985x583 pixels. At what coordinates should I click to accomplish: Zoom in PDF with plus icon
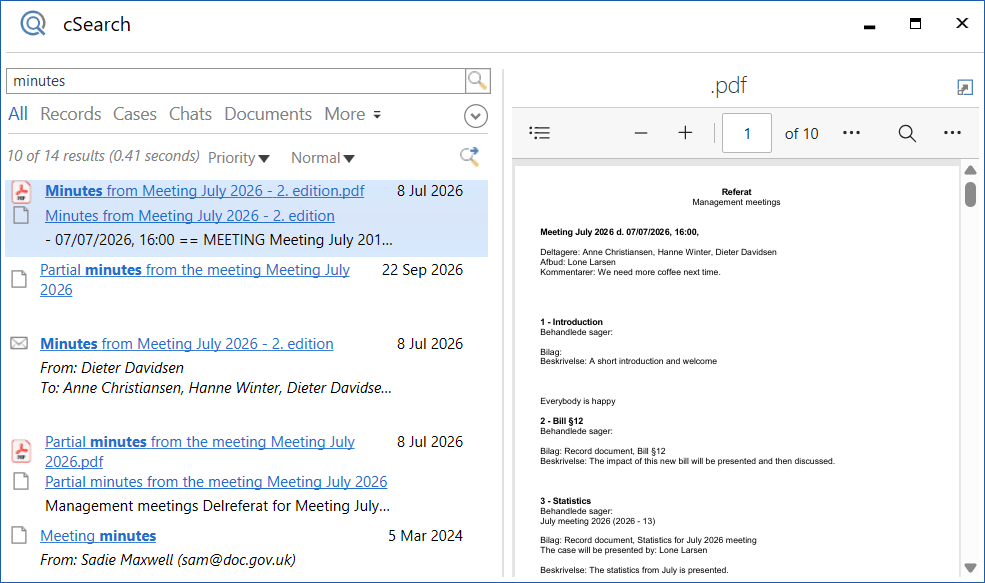(685, 133)
